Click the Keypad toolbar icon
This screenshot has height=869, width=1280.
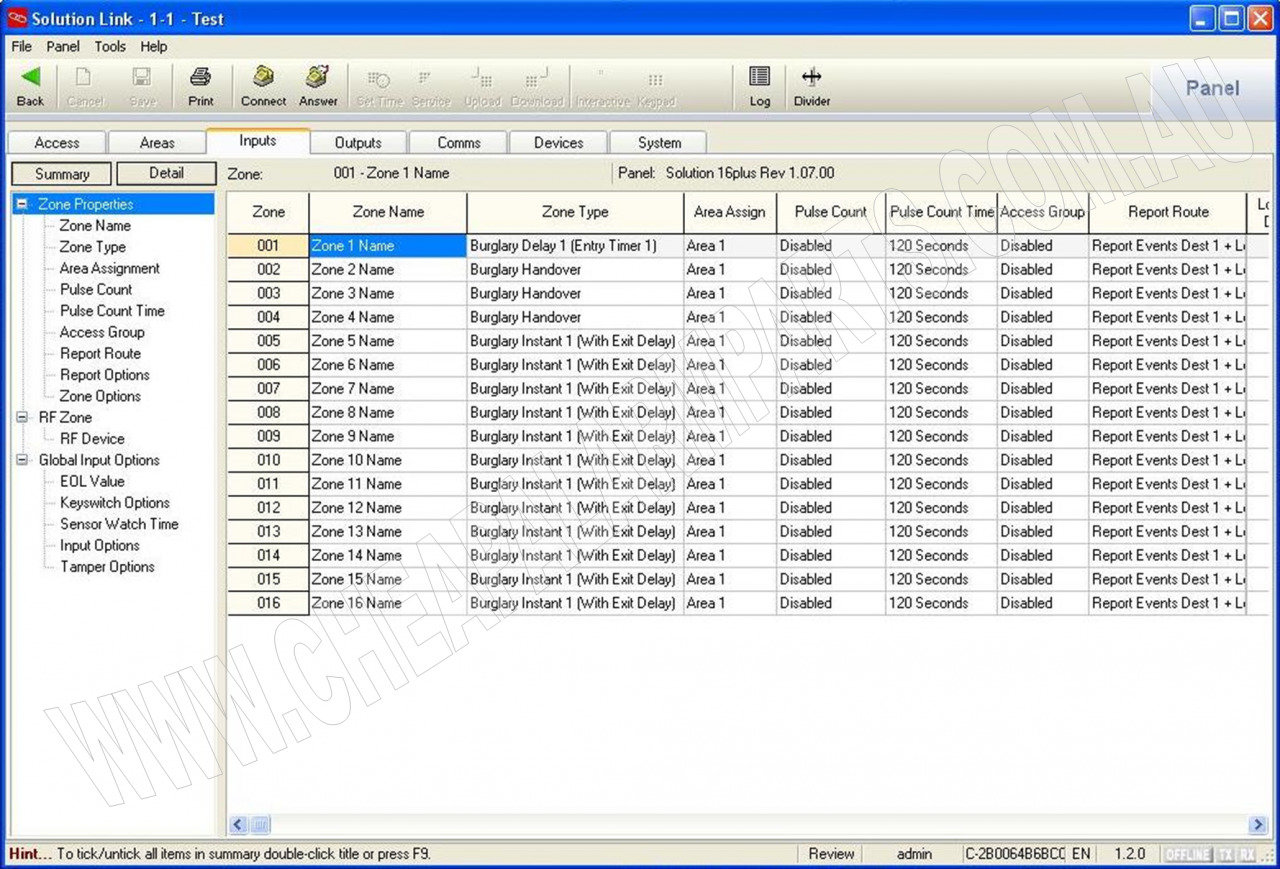click(656, 86)
